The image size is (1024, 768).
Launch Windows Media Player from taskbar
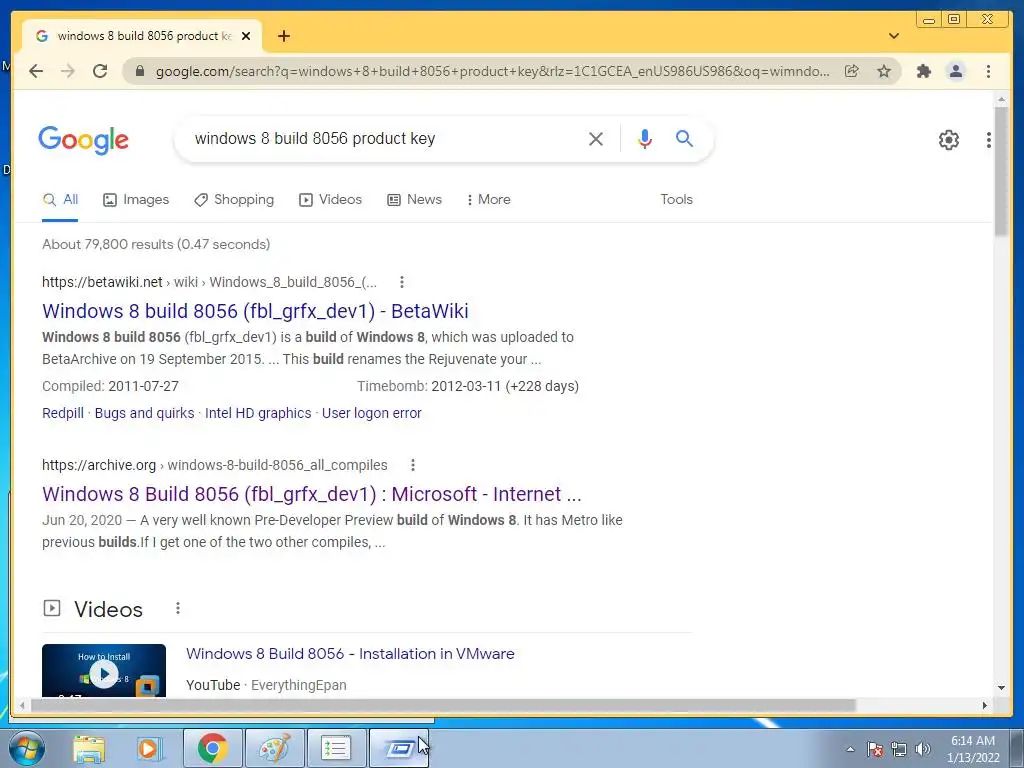(x=148, y=748)
